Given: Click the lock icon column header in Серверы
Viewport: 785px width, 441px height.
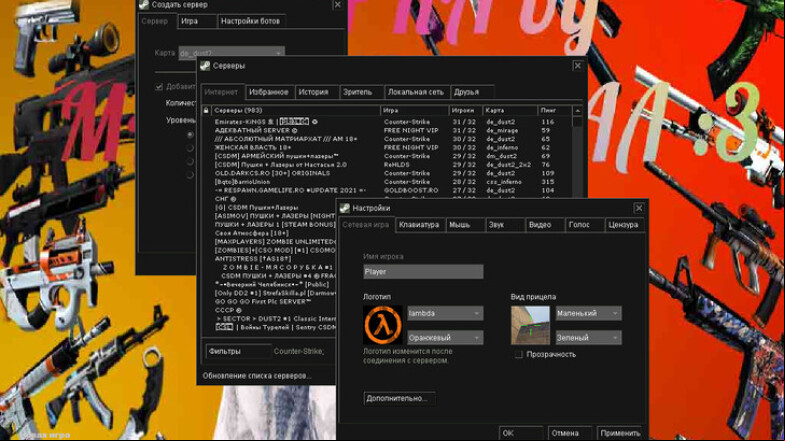Looking at the screenshot, I should pos(206,110).
